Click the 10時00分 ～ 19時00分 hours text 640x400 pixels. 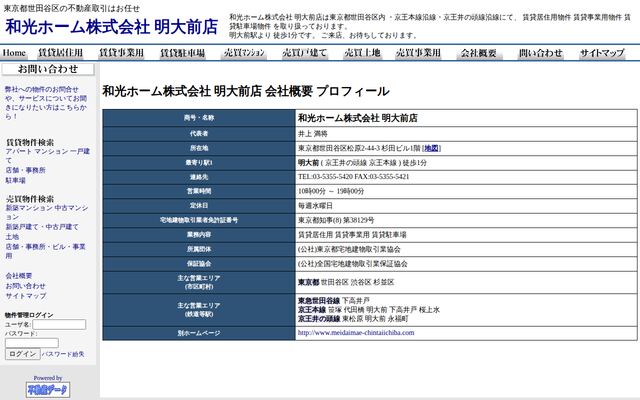point(331,191)
